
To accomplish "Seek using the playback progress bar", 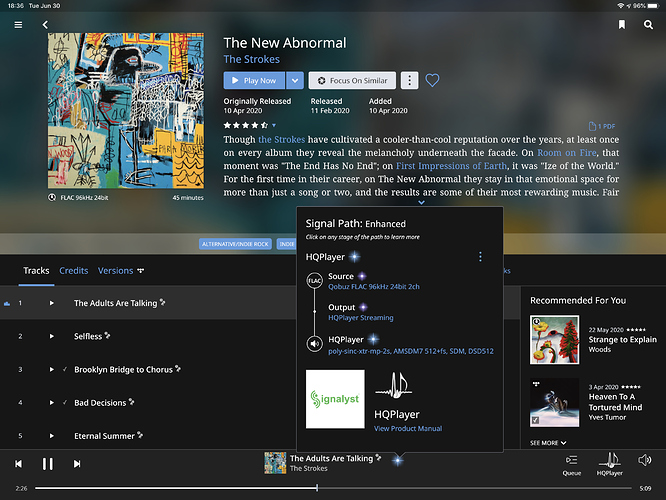I will (333, 488).
